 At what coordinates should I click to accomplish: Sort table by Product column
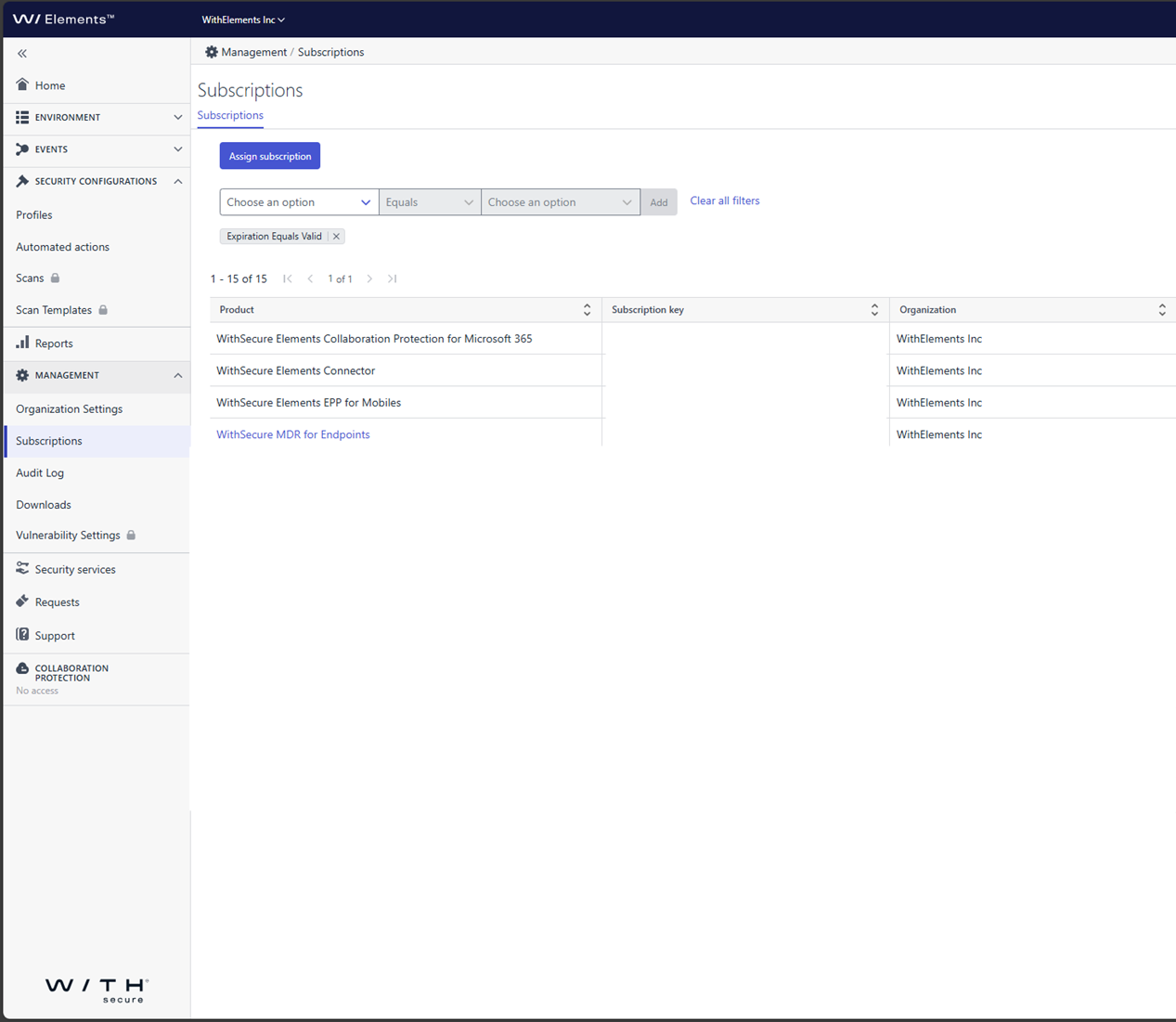coord(587,310)
